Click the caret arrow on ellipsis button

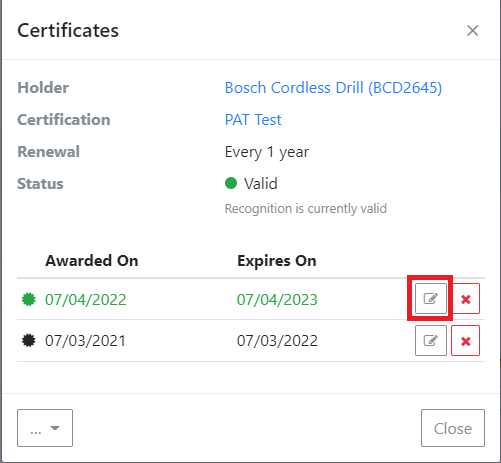coord(55,428)
